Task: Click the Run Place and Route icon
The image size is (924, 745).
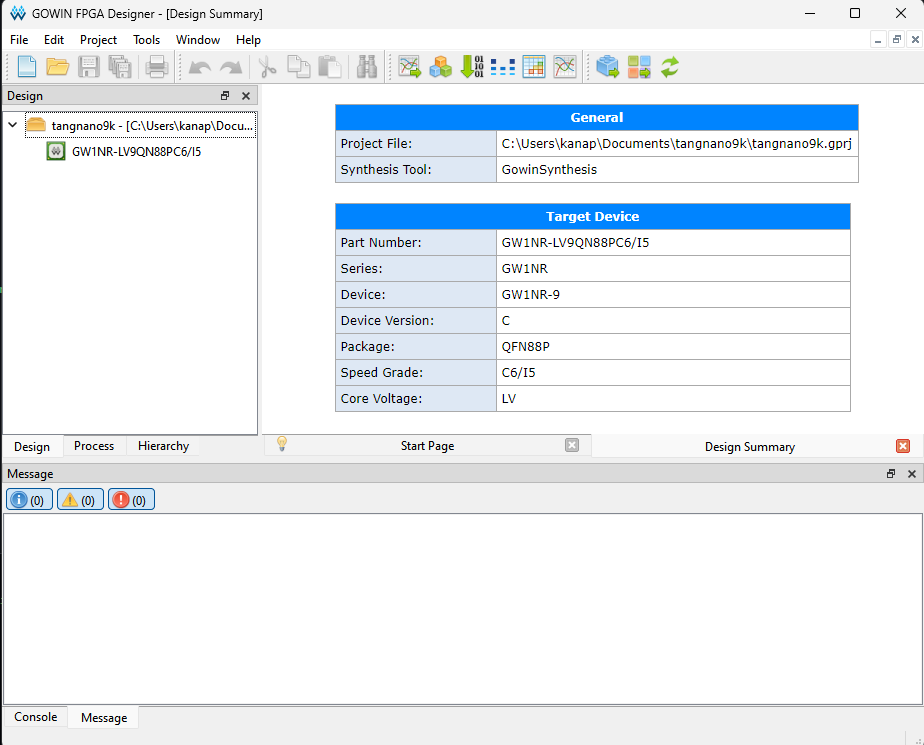Action: (x=639, y=67)
